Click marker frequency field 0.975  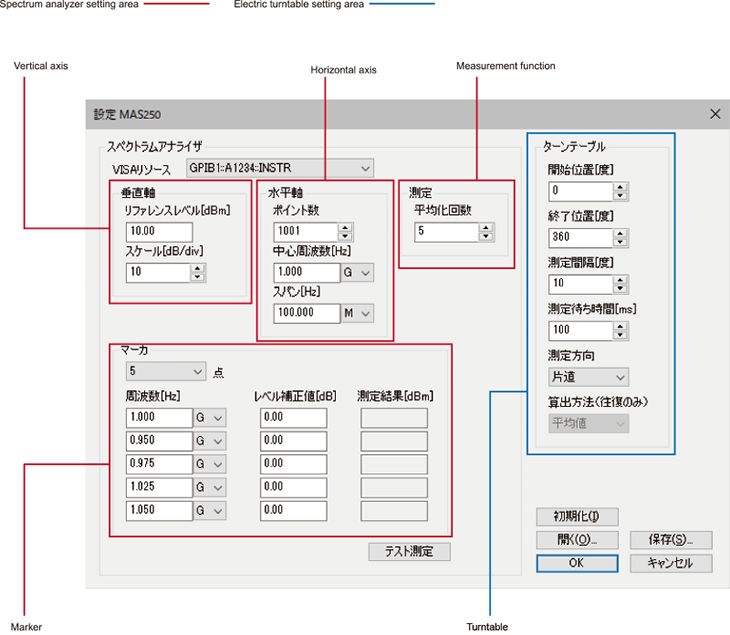click(159, 464)
